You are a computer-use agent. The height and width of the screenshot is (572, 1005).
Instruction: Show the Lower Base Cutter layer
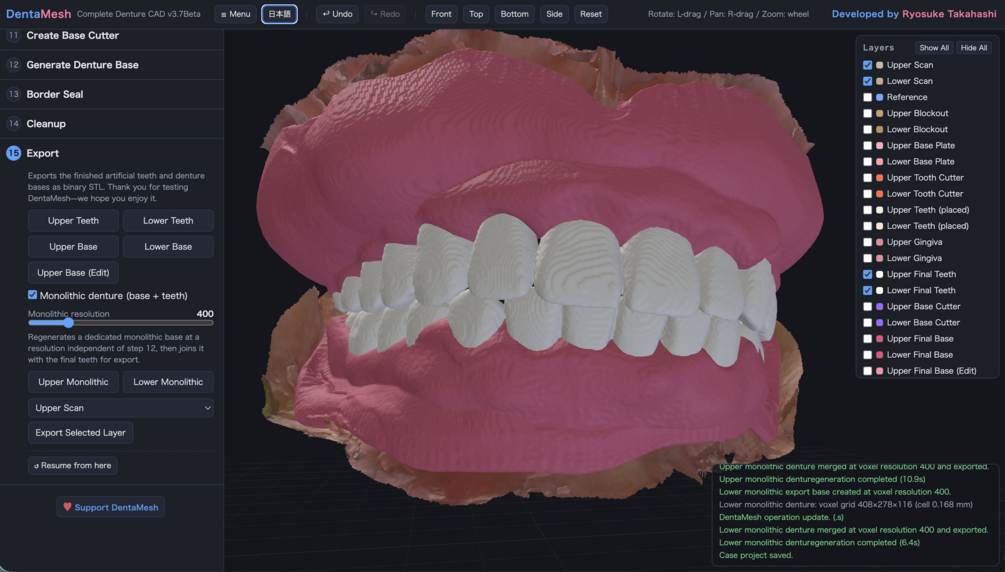[867, 323]
